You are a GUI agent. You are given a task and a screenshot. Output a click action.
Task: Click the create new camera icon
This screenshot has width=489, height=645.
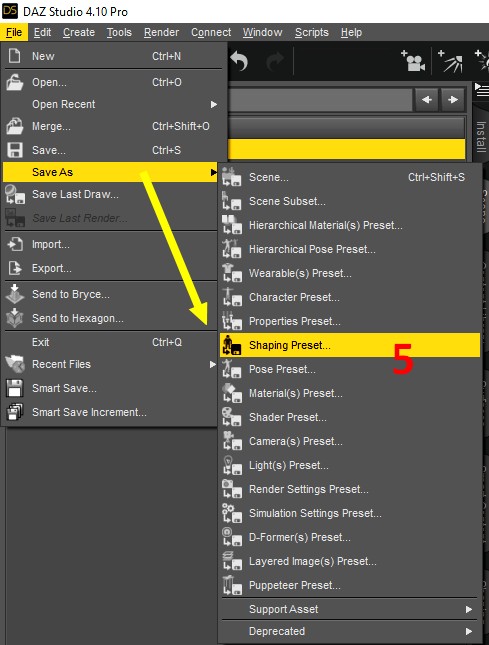[x=413, y=60]
